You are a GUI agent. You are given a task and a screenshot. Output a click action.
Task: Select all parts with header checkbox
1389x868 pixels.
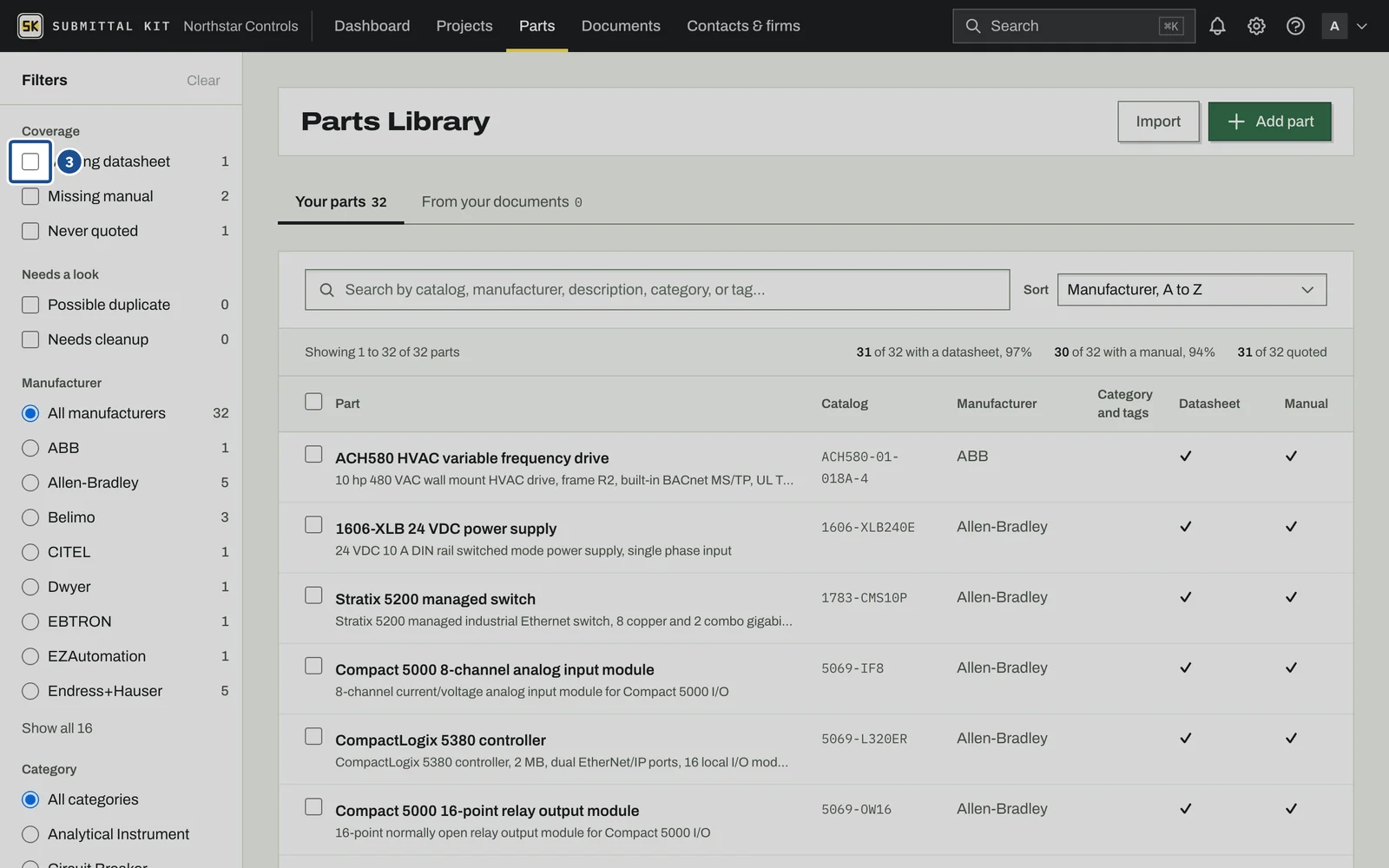(313, 401)
